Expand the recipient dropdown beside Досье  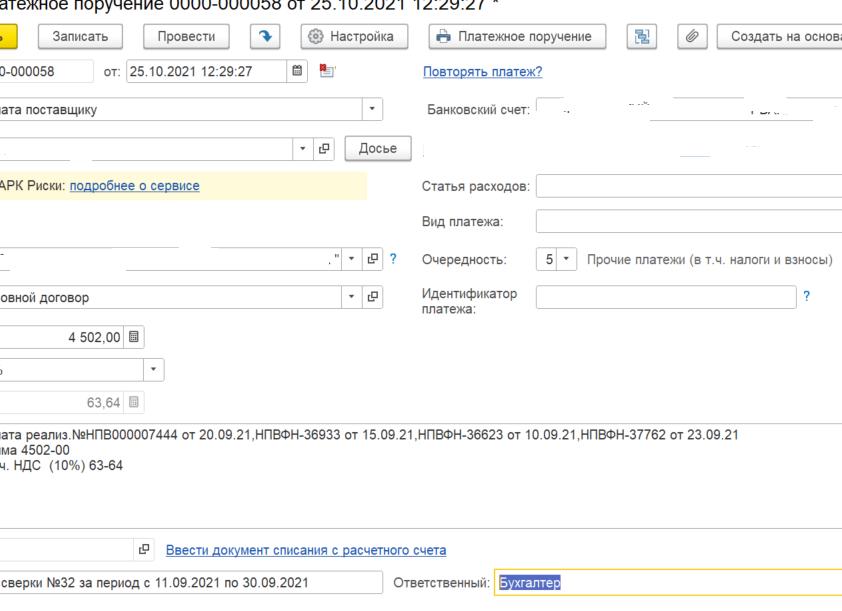point(303,149)
